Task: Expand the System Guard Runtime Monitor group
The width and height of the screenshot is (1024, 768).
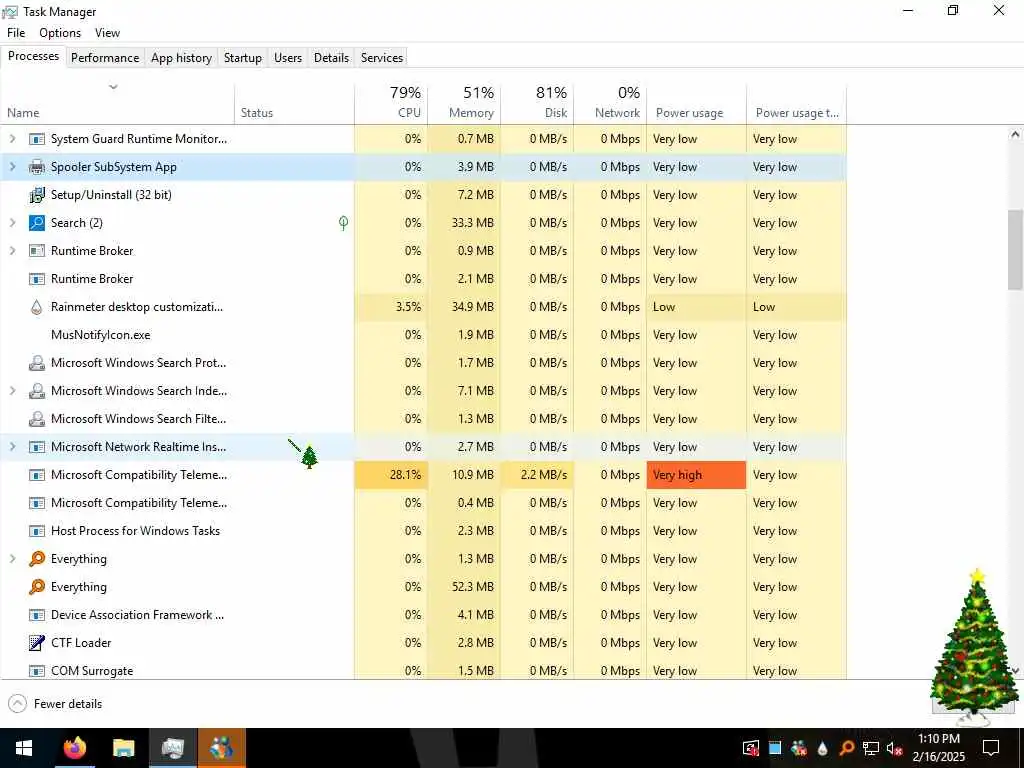Action: click(x=12, y=139)
